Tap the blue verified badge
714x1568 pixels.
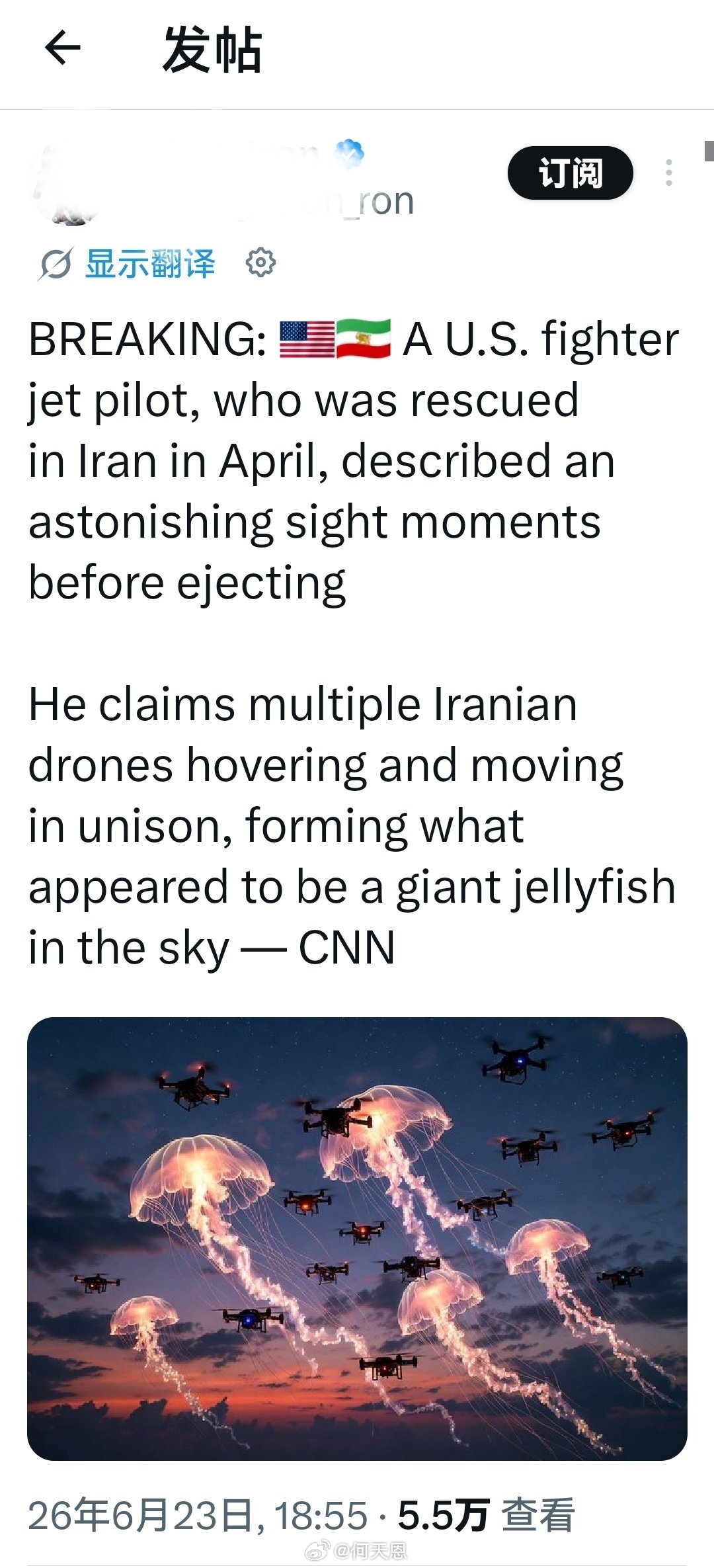pyautogui.click(x=348, y=154)
